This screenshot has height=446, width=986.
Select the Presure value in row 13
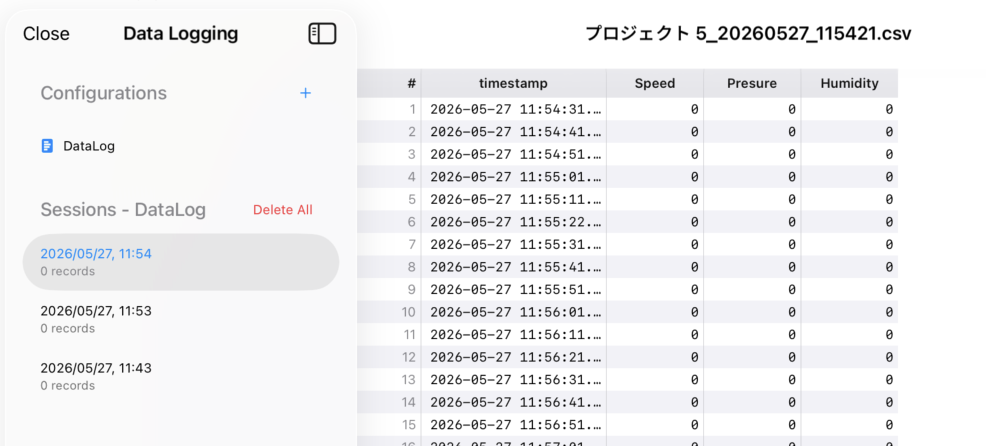(751, 380)
